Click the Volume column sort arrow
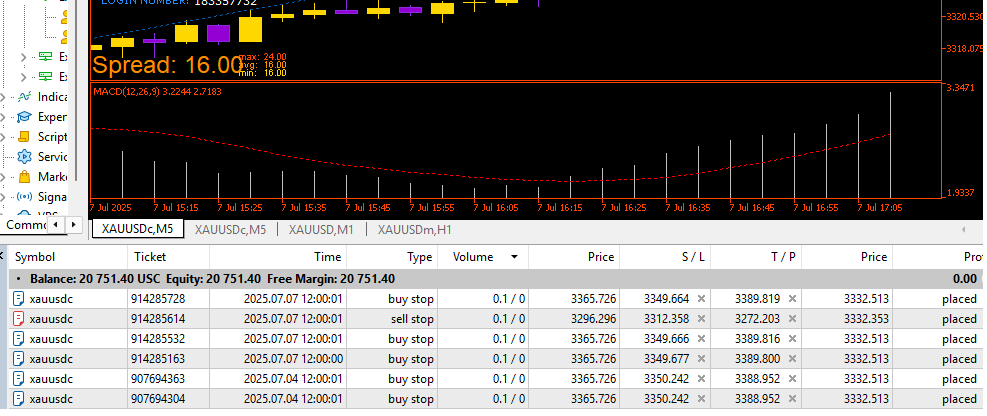 click(514, 257)
